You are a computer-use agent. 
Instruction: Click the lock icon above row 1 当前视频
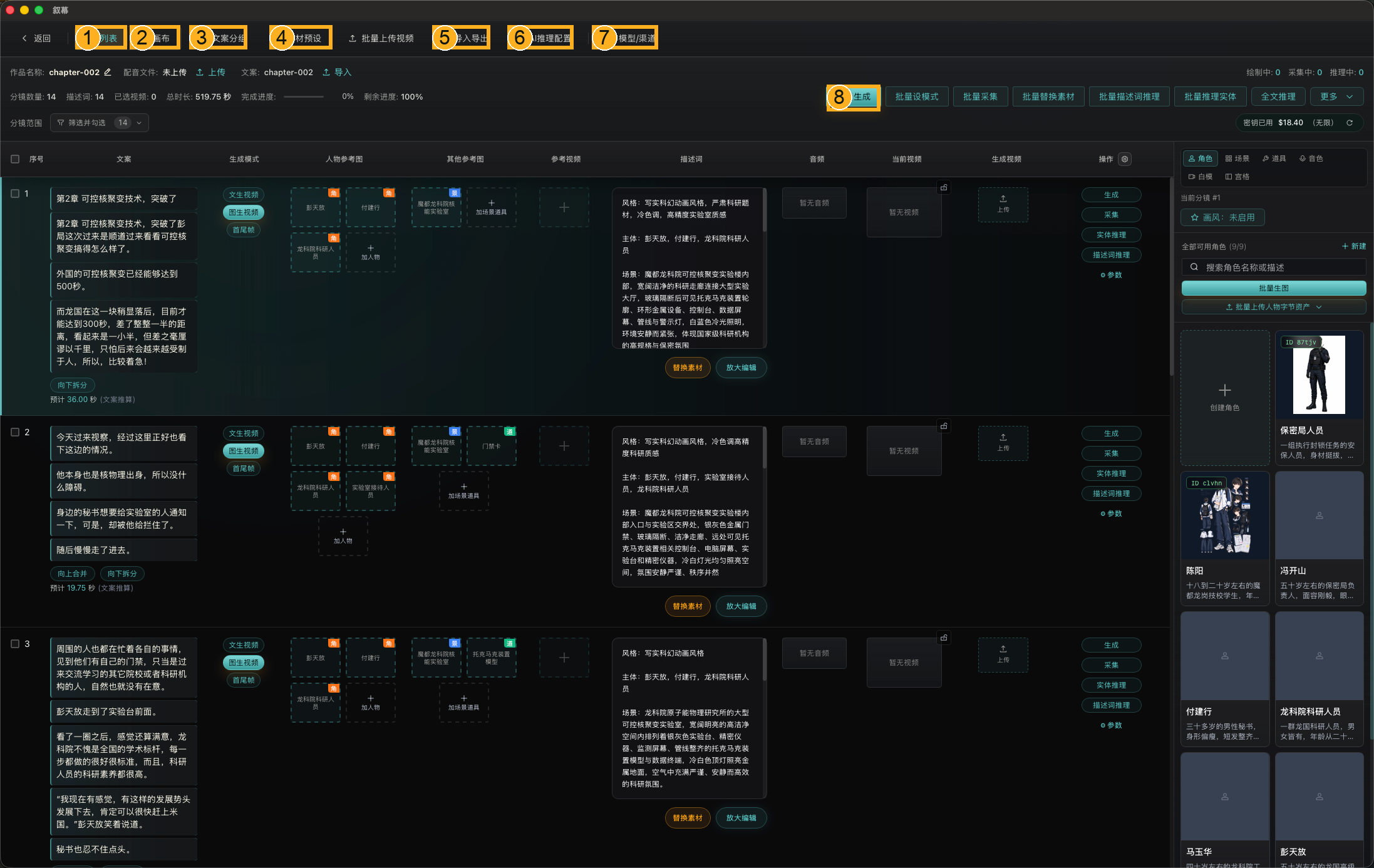tap(944, 187)
